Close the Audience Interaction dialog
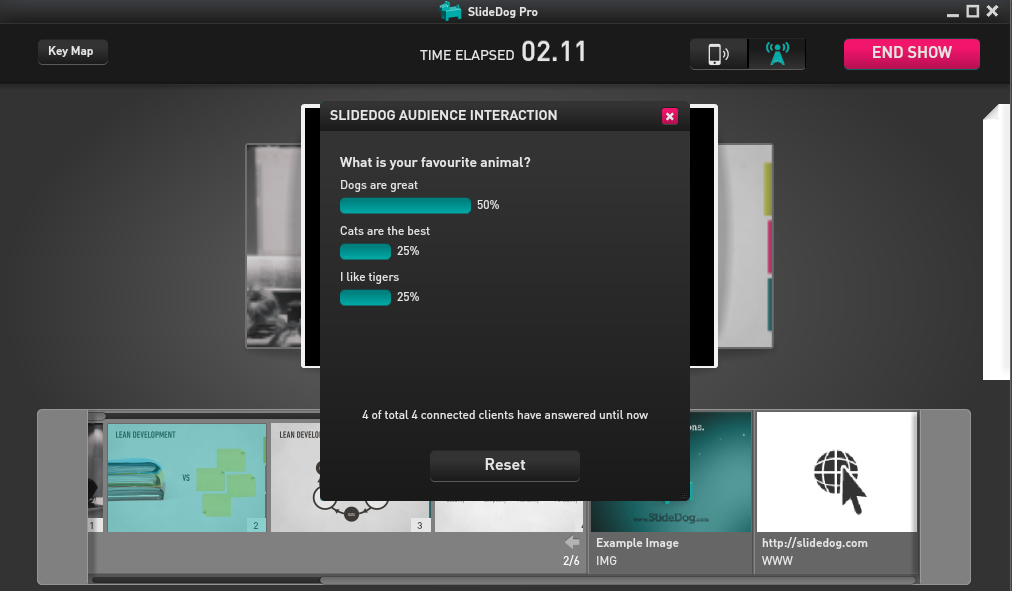The width and height of the screenshot is (1012, 591). (669, 116)
